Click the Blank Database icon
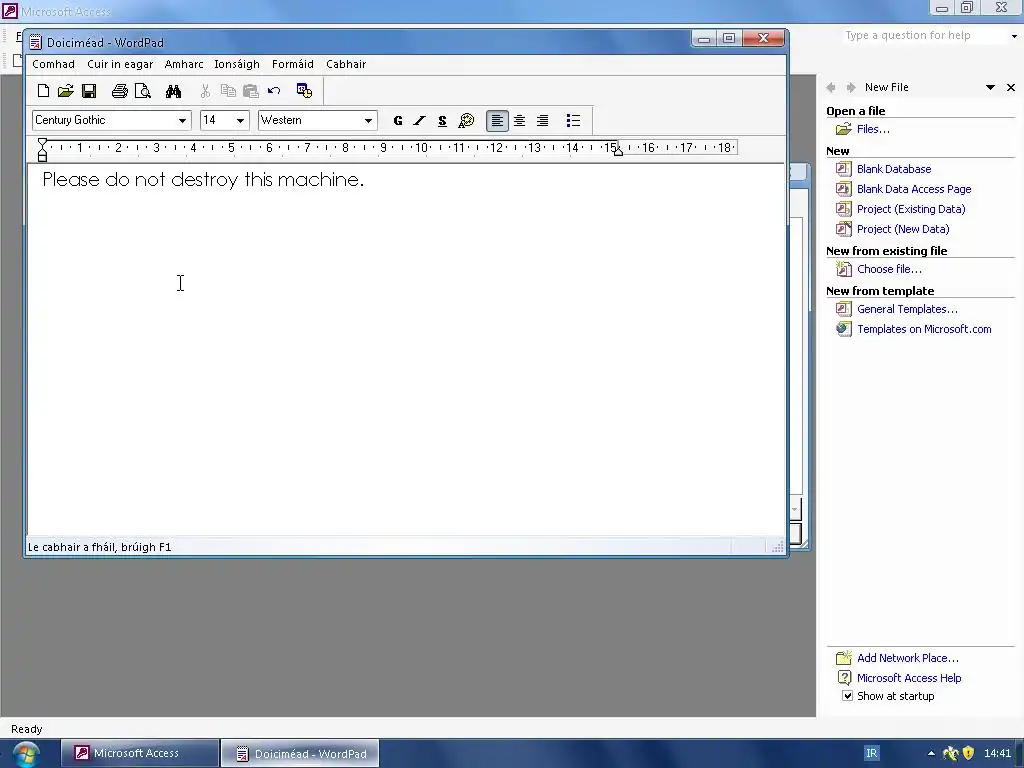 [x=843, y=168]
